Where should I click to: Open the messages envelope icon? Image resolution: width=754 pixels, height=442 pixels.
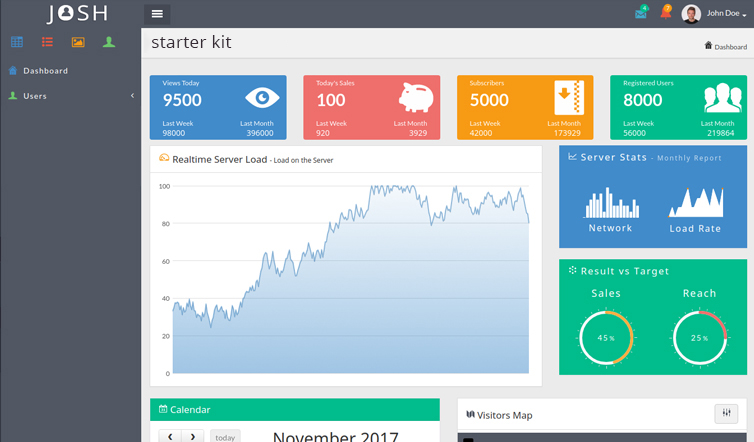tap(640, 14)
